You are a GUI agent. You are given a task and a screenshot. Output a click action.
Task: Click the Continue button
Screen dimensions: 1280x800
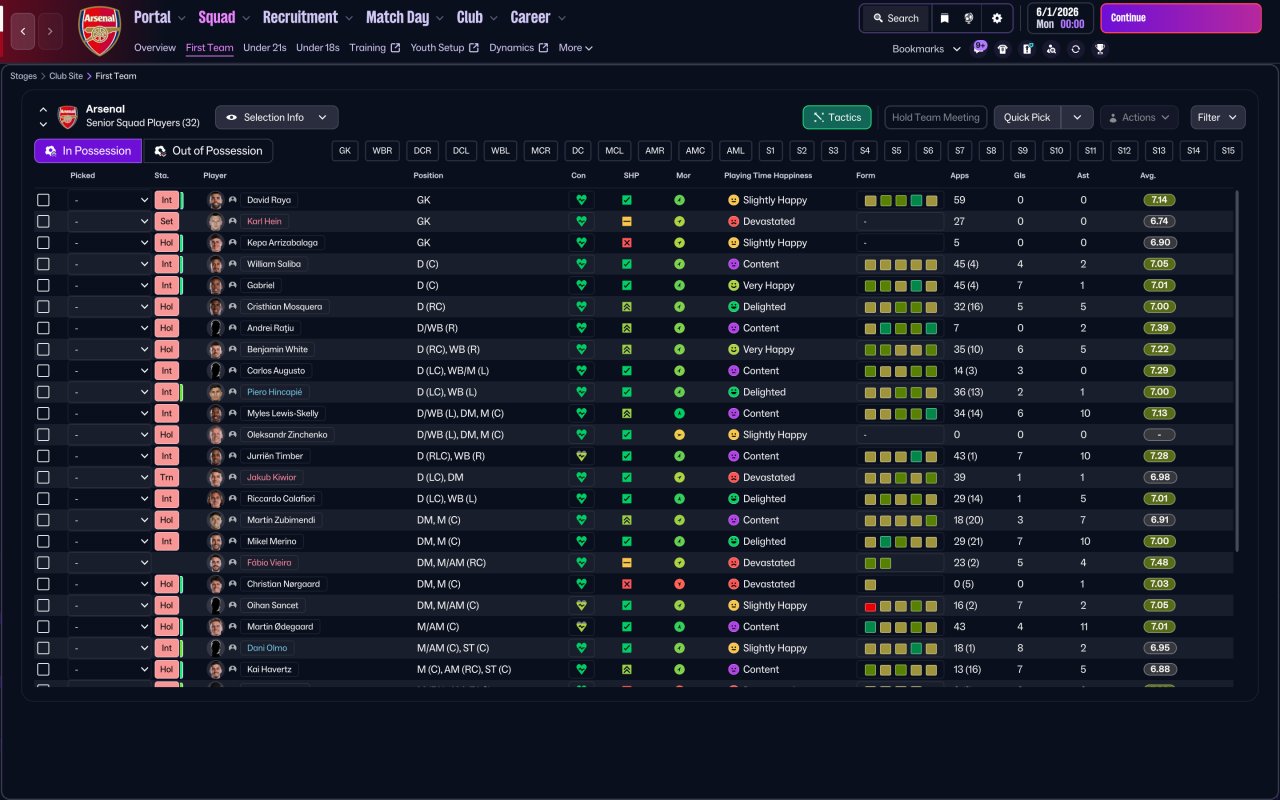tap(1181, 18)
